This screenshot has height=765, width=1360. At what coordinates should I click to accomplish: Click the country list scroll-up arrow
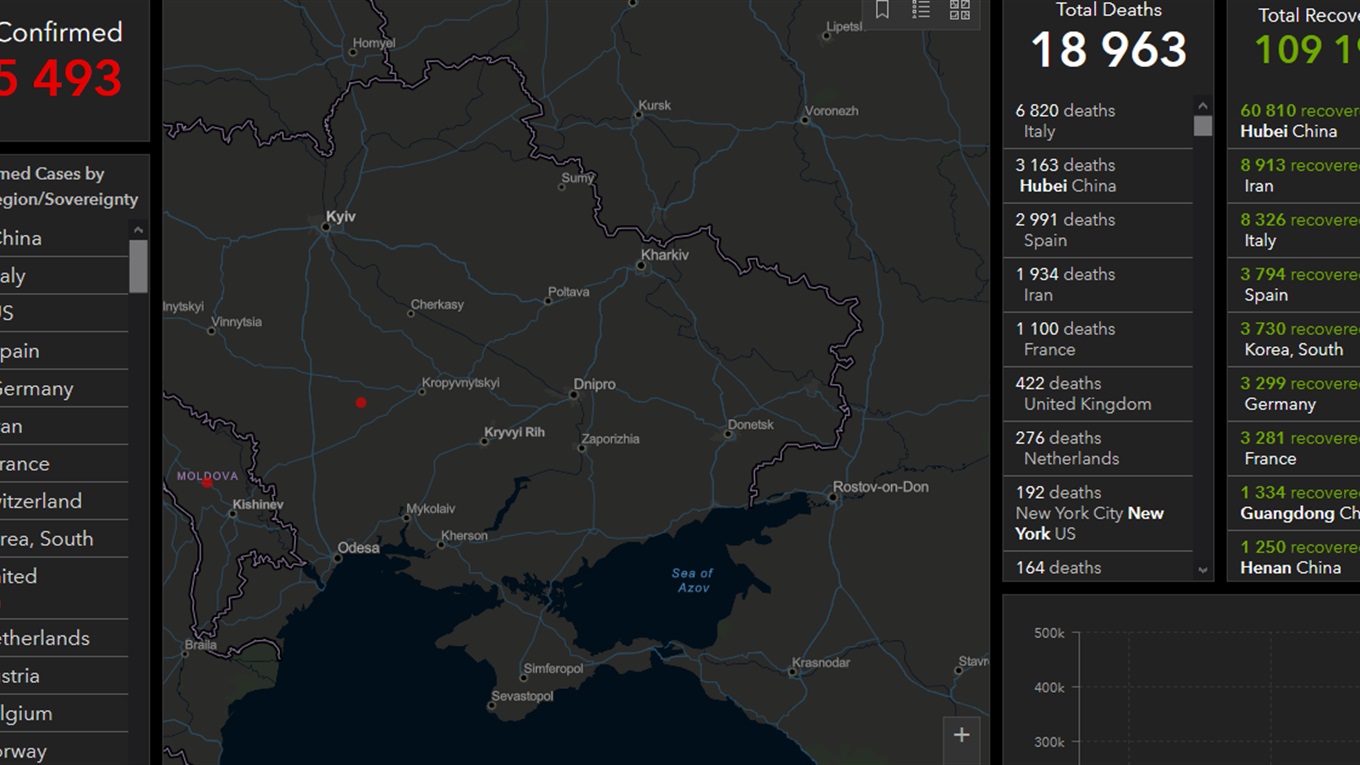[138, 230]
